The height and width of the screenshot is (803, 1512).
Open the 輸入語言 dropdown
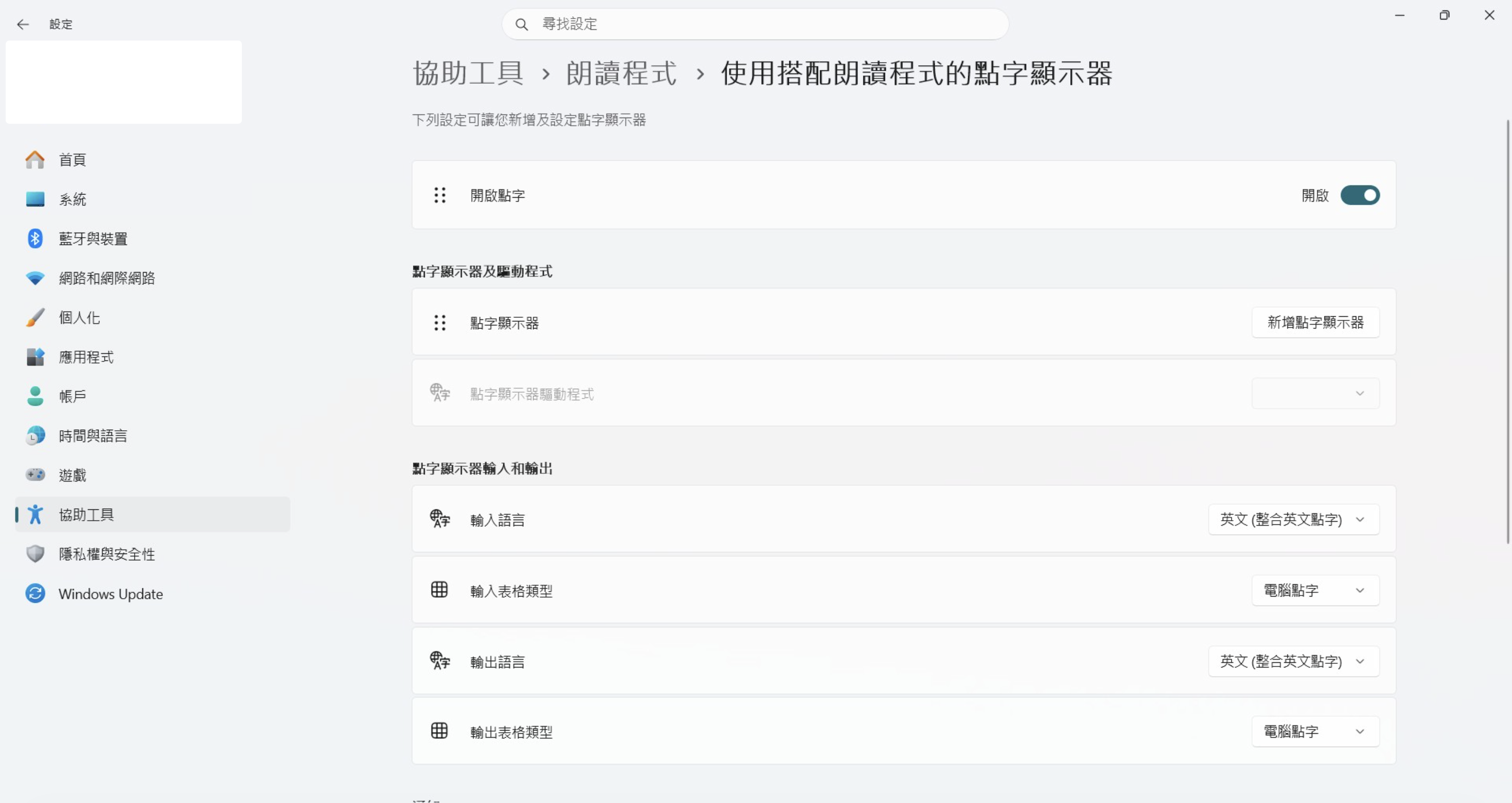(x=1294, y=520)
